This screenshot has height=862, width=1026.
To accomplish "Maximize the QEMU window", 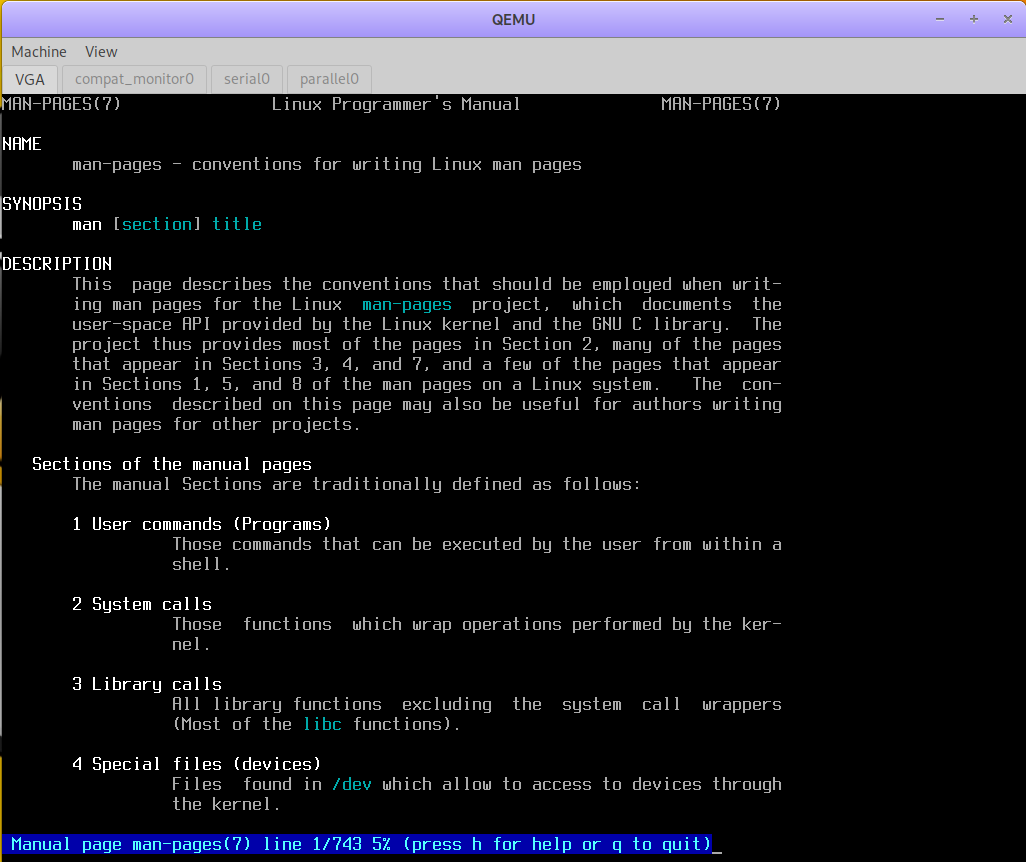I will pyautogui.click(x=973, y=19).
